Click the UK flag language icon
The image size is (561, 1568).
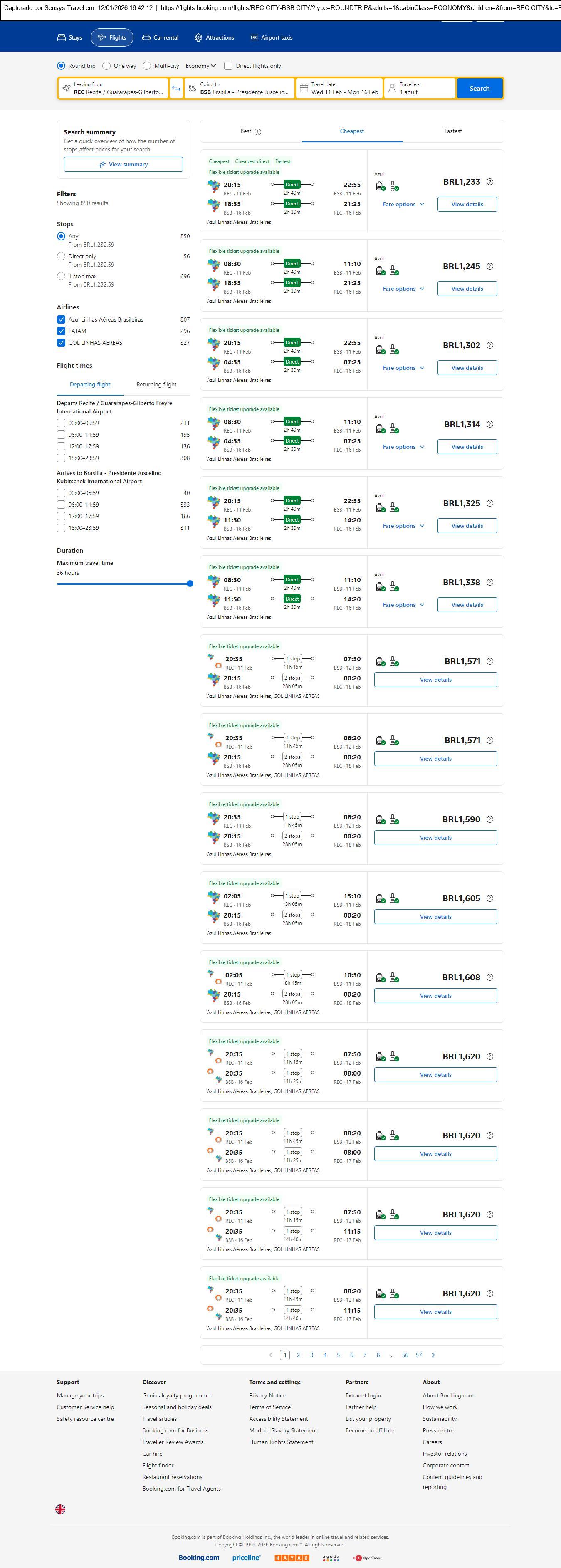tap(60, 1509)
